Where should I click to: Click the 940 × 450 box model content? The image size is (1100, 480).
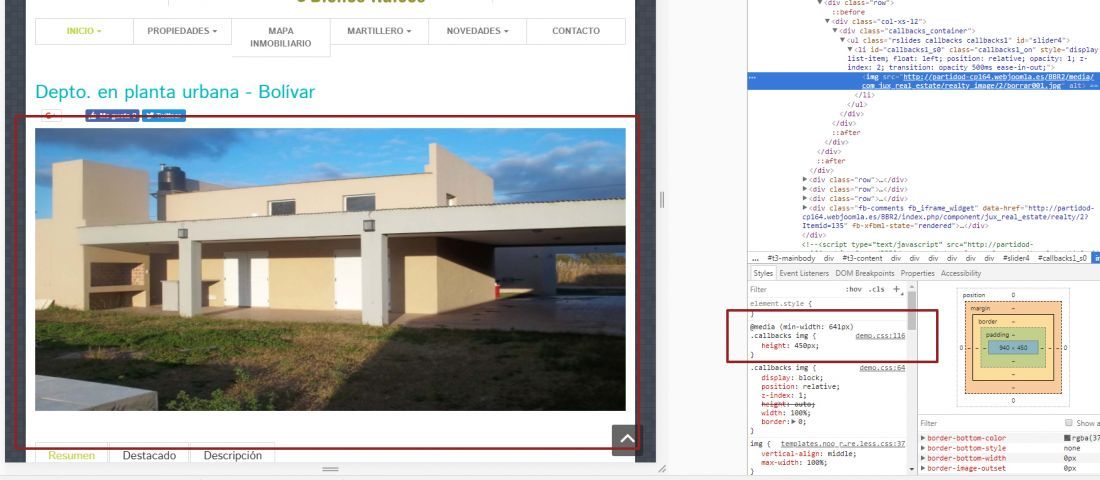pos(1013,347)
